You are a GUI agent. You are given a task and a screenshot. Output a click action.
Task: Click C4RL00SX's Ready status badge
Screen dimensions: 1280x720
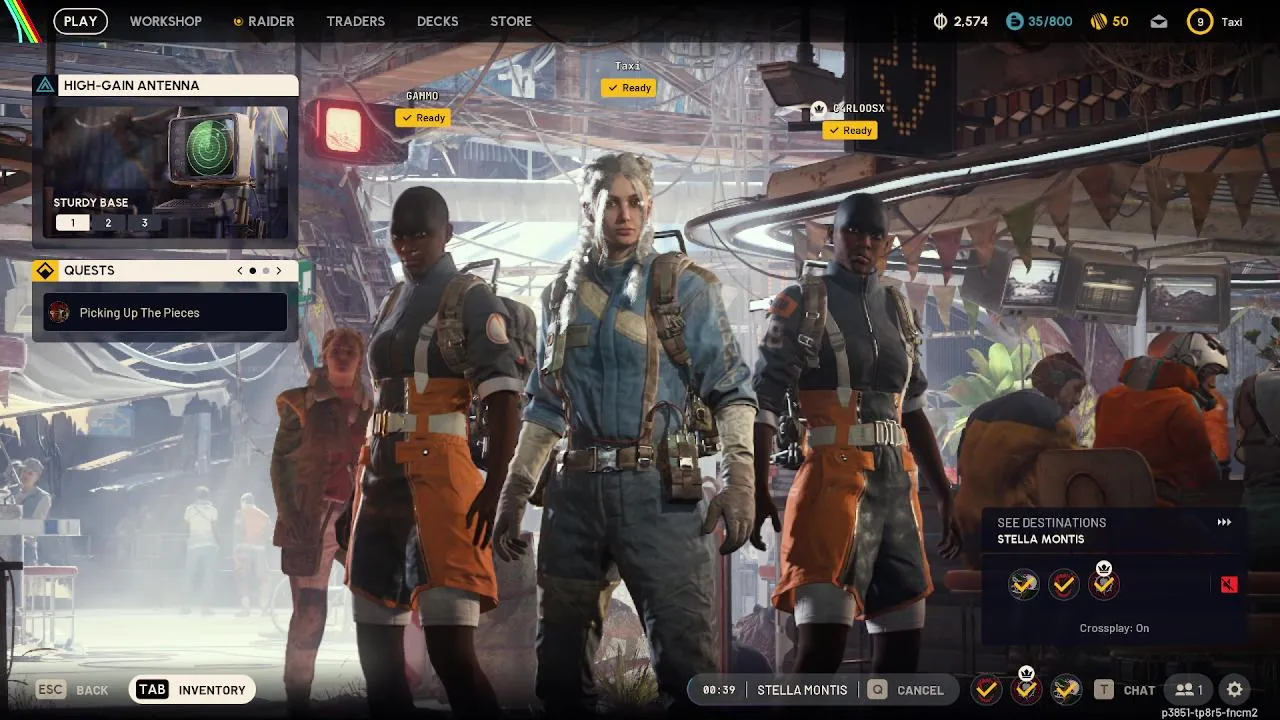coord(849,130)
